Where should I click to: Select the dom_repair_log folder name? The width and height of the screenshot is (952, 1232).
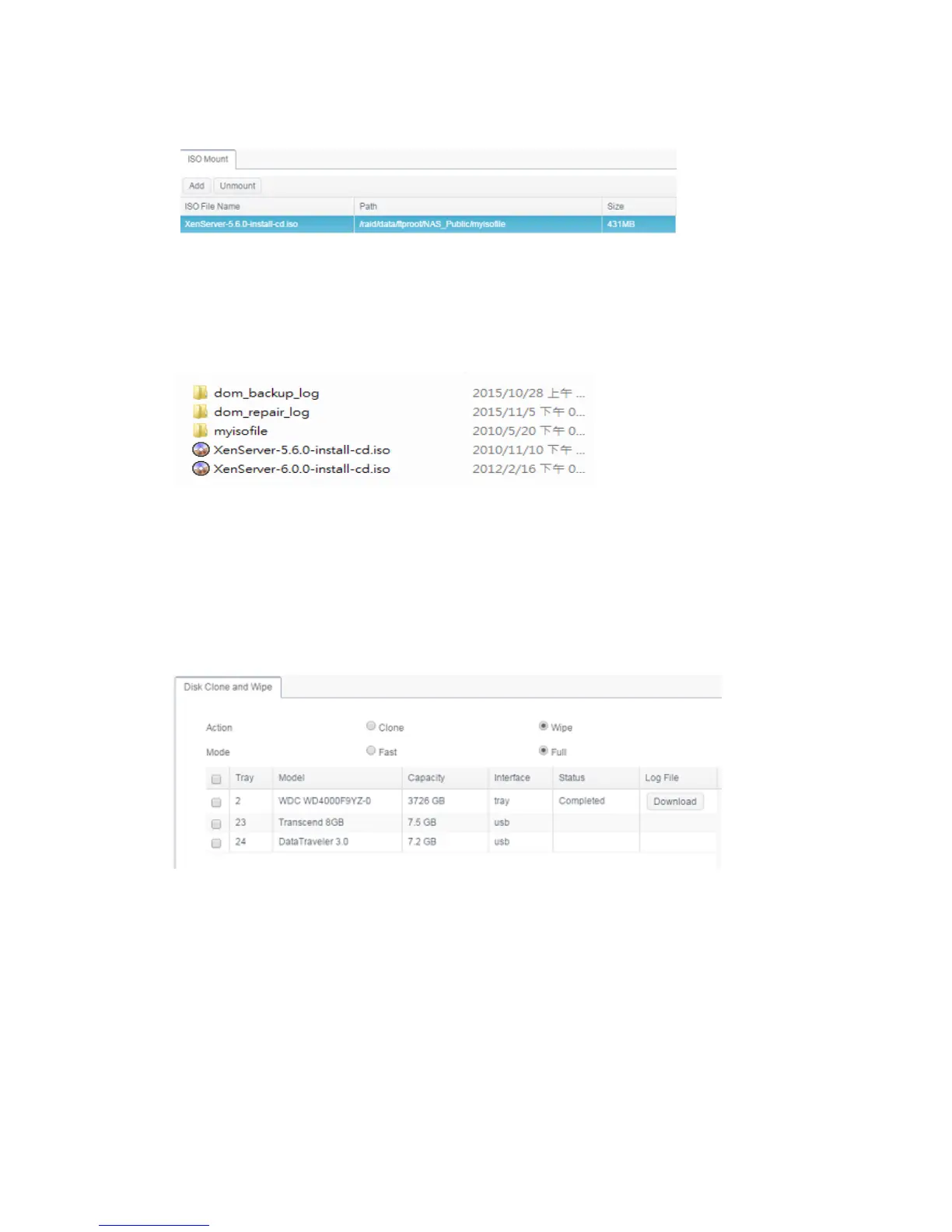click(261, 412)
